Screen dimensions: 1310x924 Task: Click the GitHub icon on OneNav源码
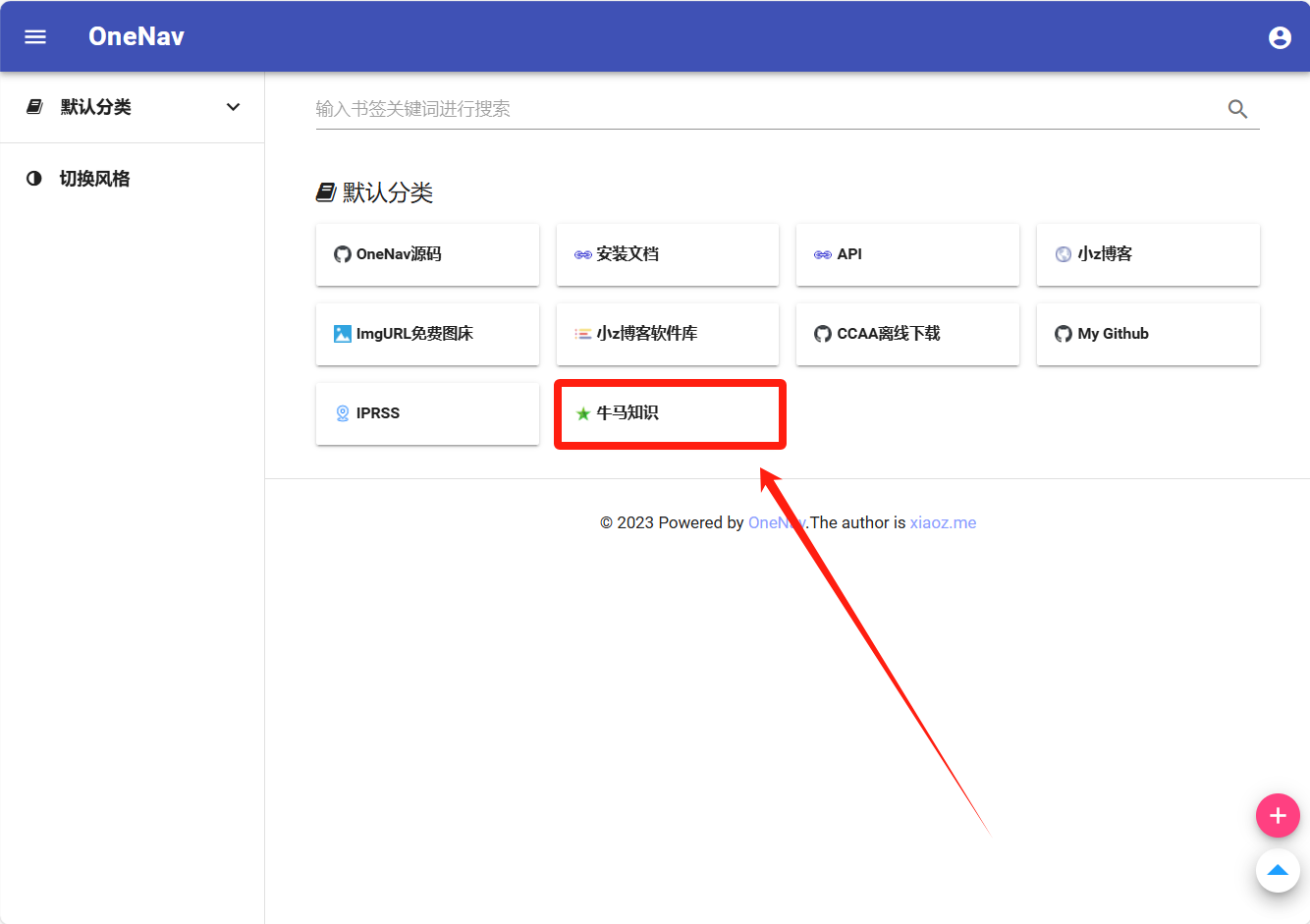(x=342, y=254)
